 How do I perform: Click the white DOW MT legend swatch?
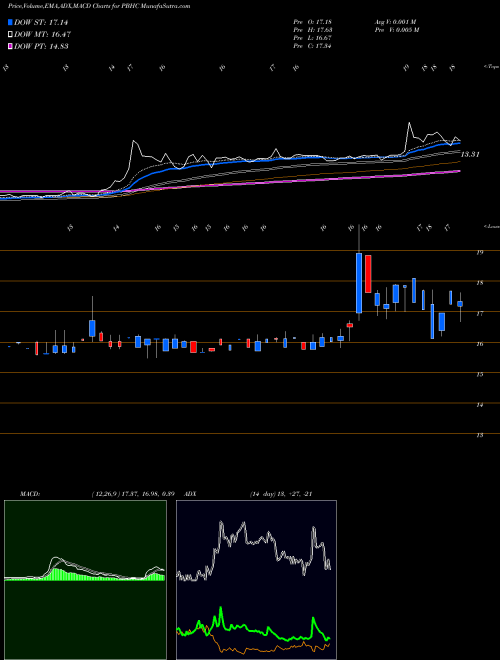11,35
